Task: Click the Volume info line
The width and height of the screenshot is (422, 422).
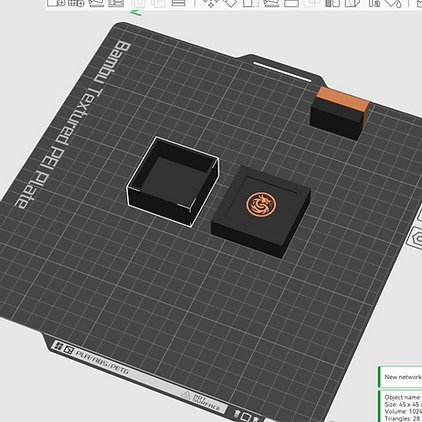Action: [403, 411]
